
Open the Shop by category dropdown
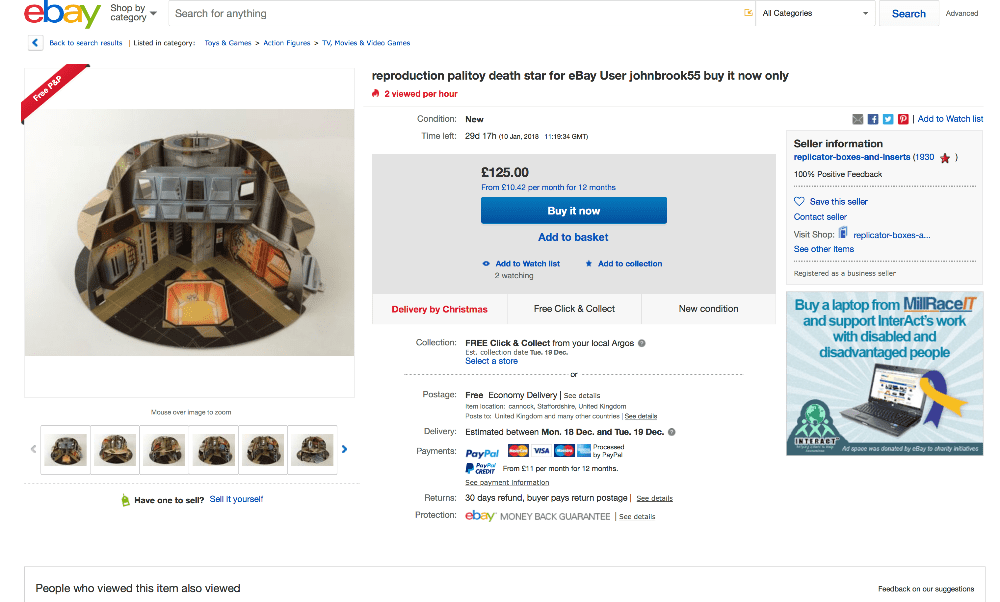[x=133, y=13]
